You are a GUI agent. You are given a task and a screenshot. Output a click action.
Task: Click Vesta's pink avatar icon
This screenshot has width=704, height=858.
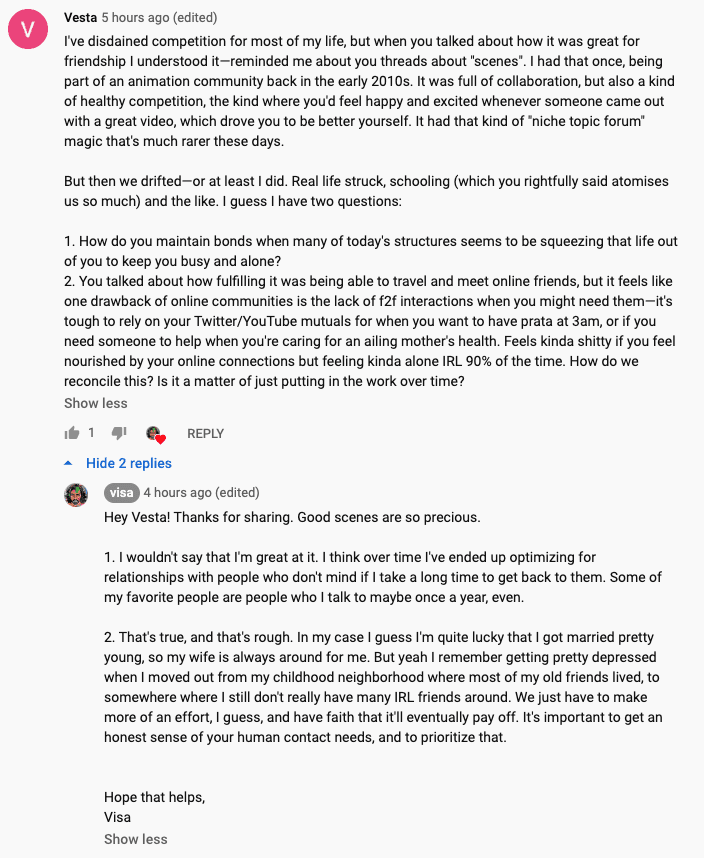[x=28, y=30]
